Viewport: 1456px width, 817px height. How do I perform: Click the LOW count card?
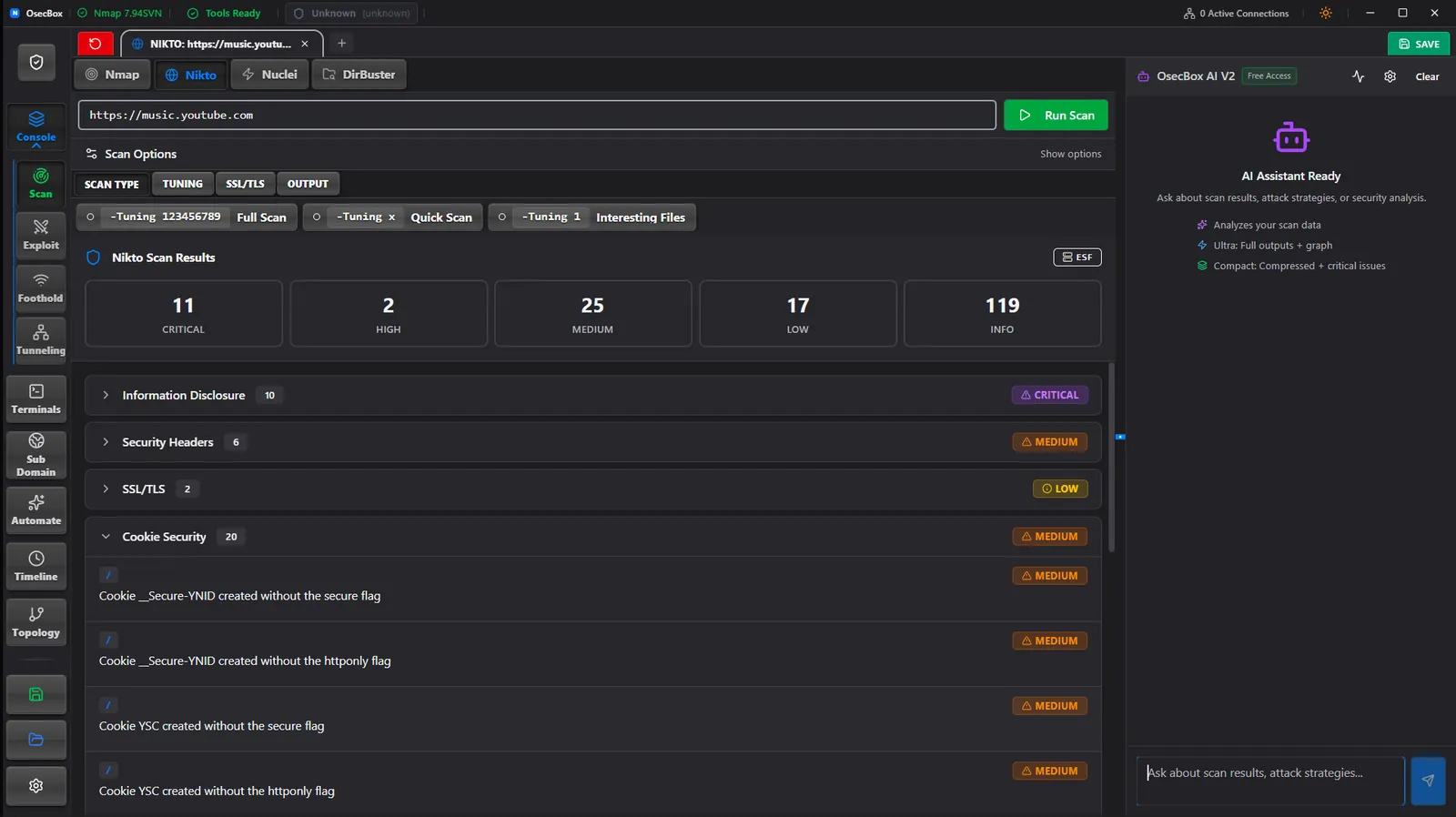point(798,314)
